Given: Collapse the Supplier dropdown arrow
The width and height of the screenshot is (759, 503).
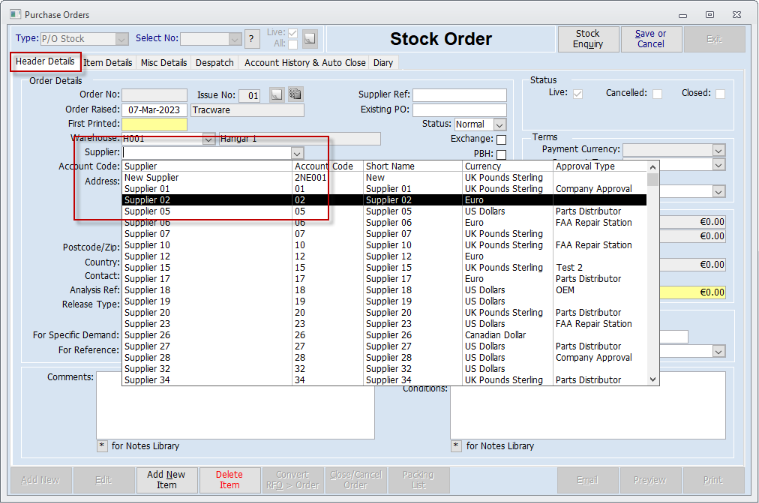Looking at the screenshot, I should click(x=297, y=153).
